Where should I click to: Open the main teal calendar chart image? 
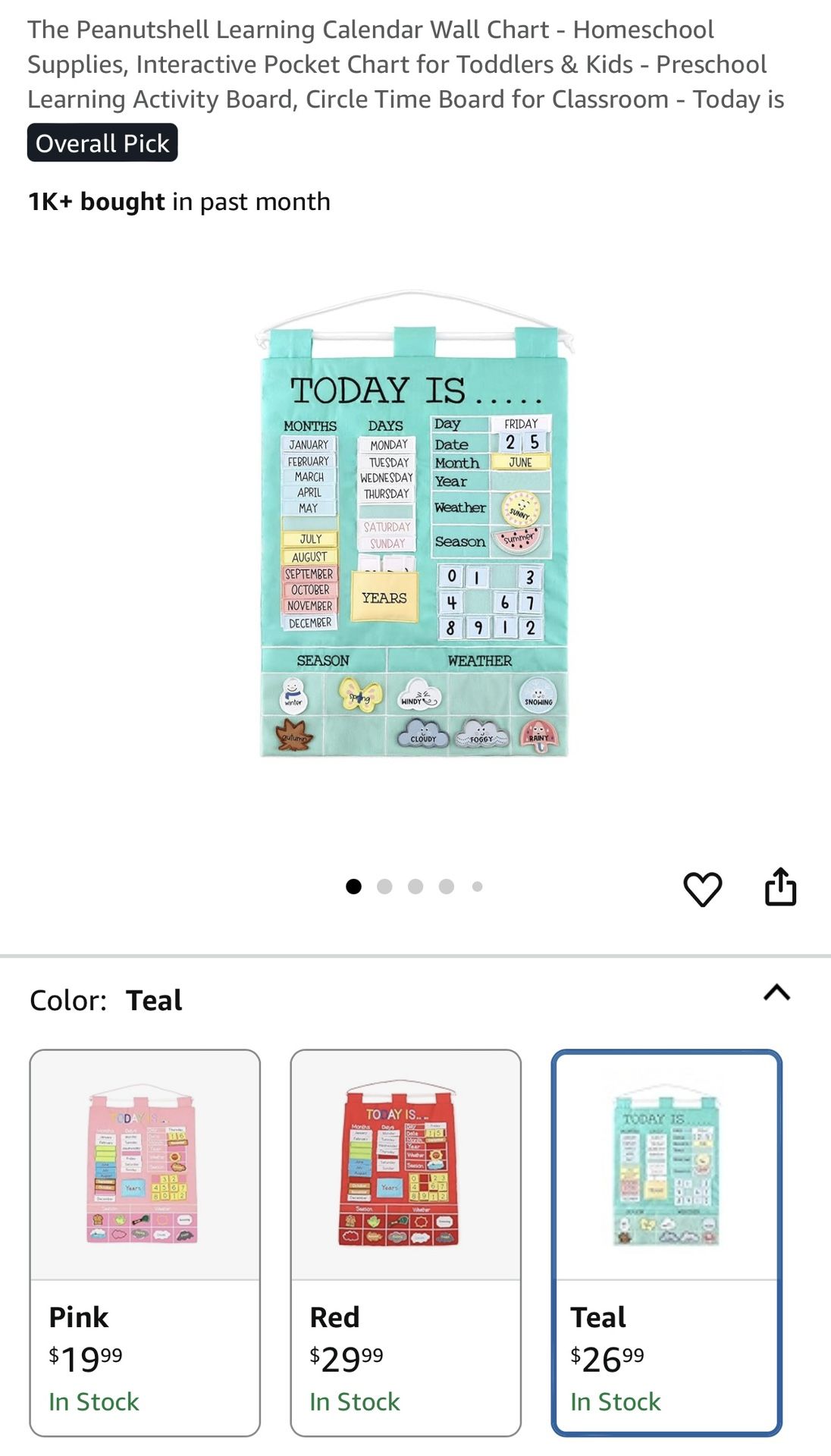415,523
